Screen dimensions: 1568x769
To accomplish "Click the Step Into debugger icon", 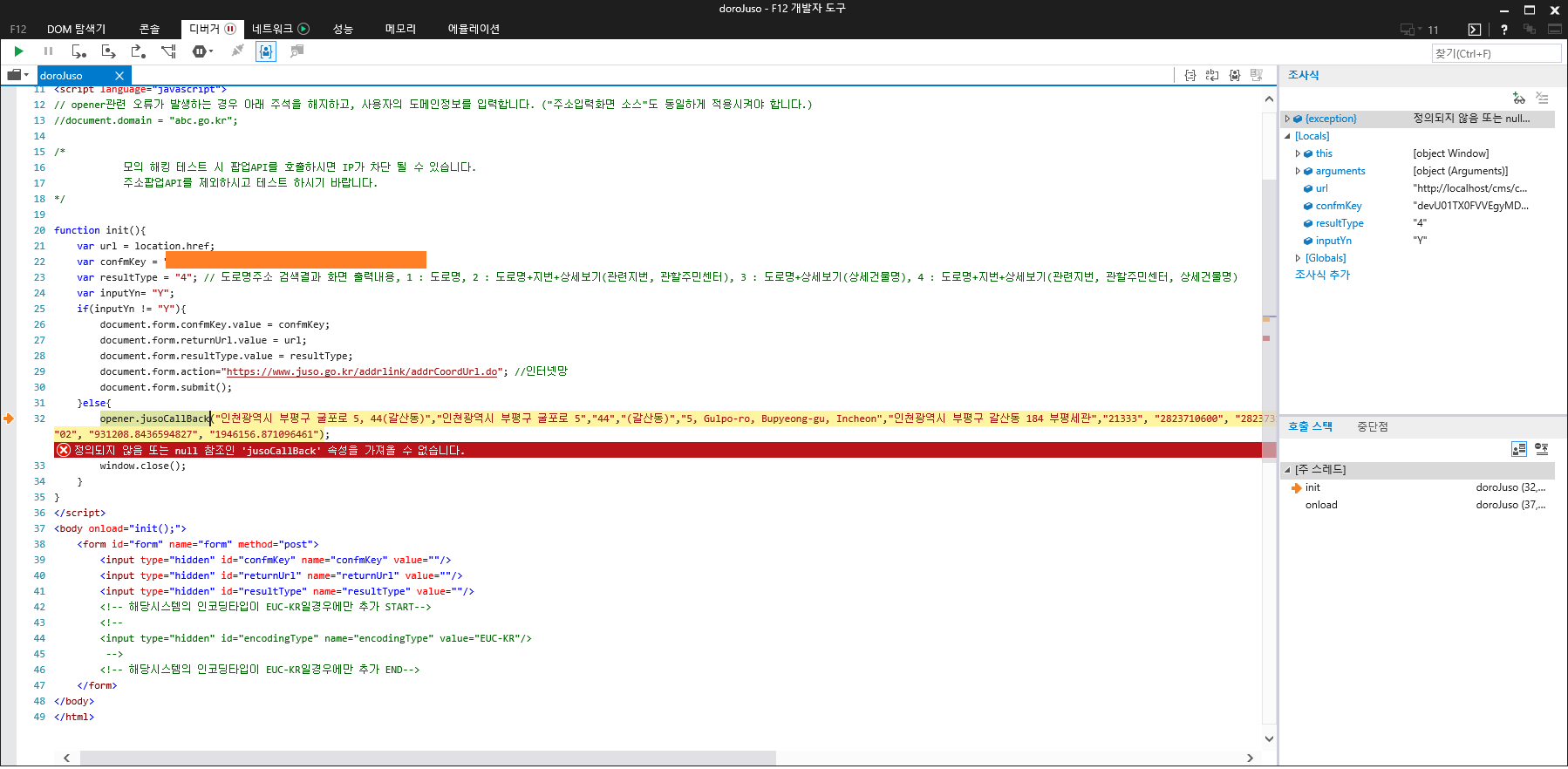I will coord(78,51).
